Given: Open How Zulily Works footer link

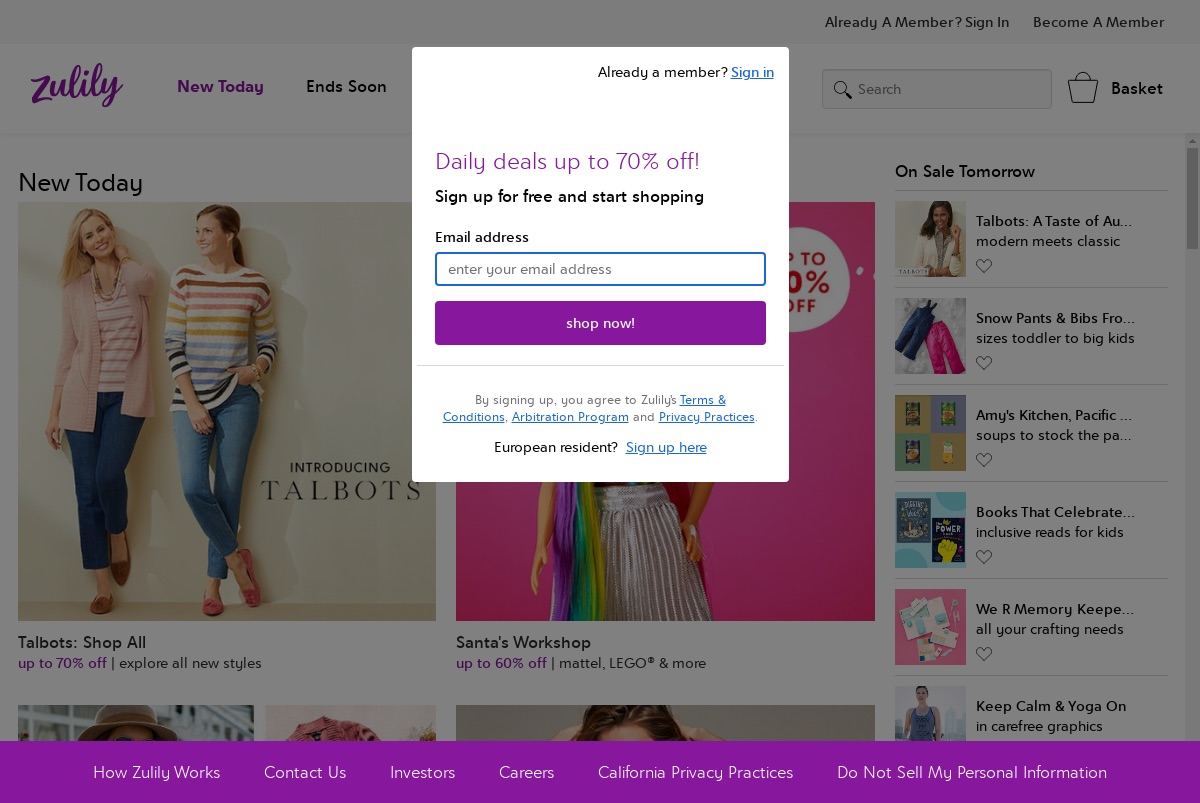Looking at the screenshot, I should (156, 772).
